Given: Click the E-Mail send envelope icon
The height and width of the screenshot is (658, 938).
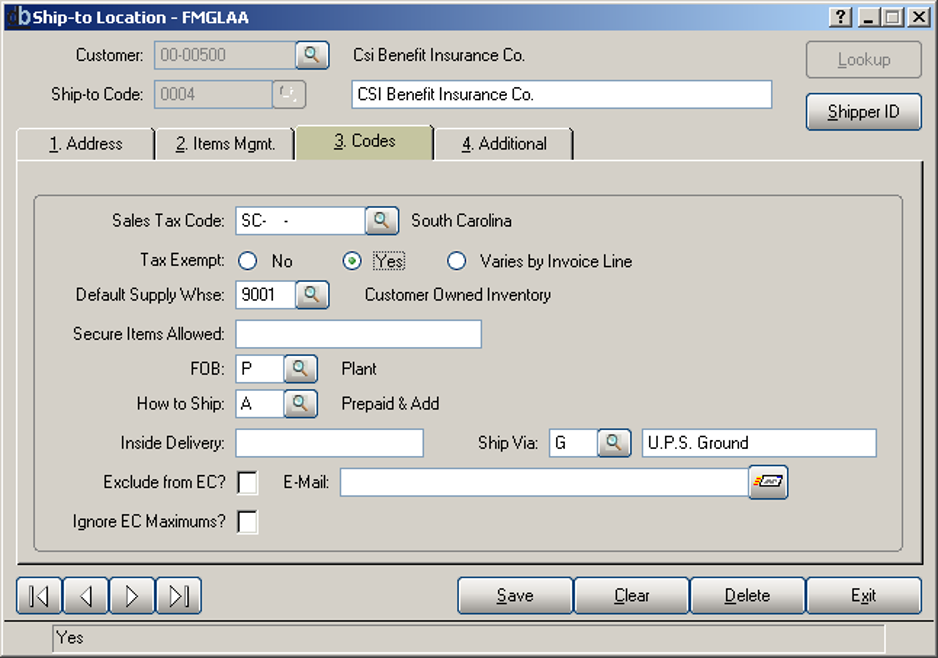Looking at the screenshot, I should point(768,482).
